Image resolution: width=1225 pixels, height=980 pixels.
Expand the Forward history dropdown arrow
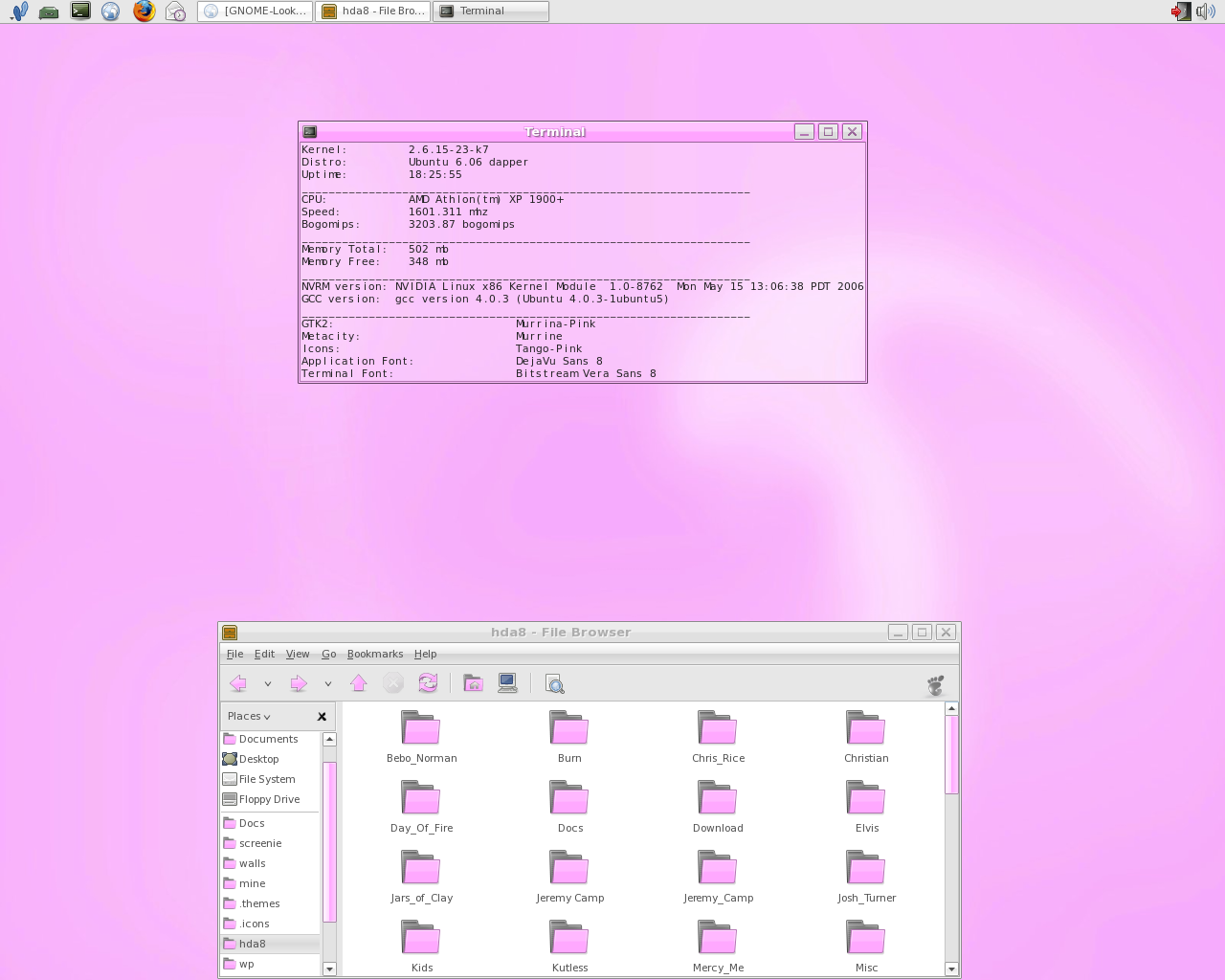click(x=328, y=683)
